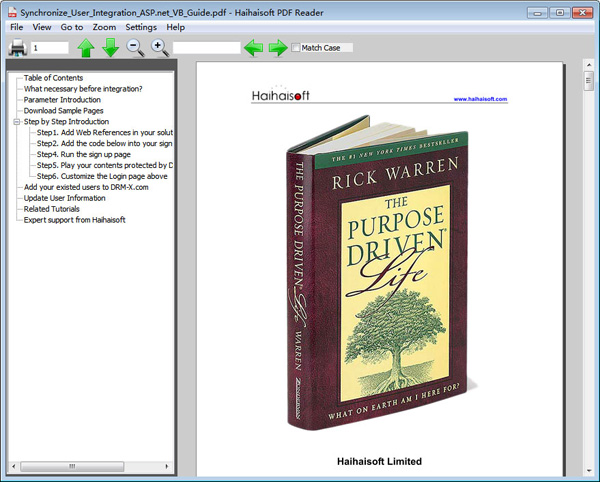Screen dimensions: 600x482
Task: Select Step6. Customize the Login page bookmark
Action: [x=102, y=176]
